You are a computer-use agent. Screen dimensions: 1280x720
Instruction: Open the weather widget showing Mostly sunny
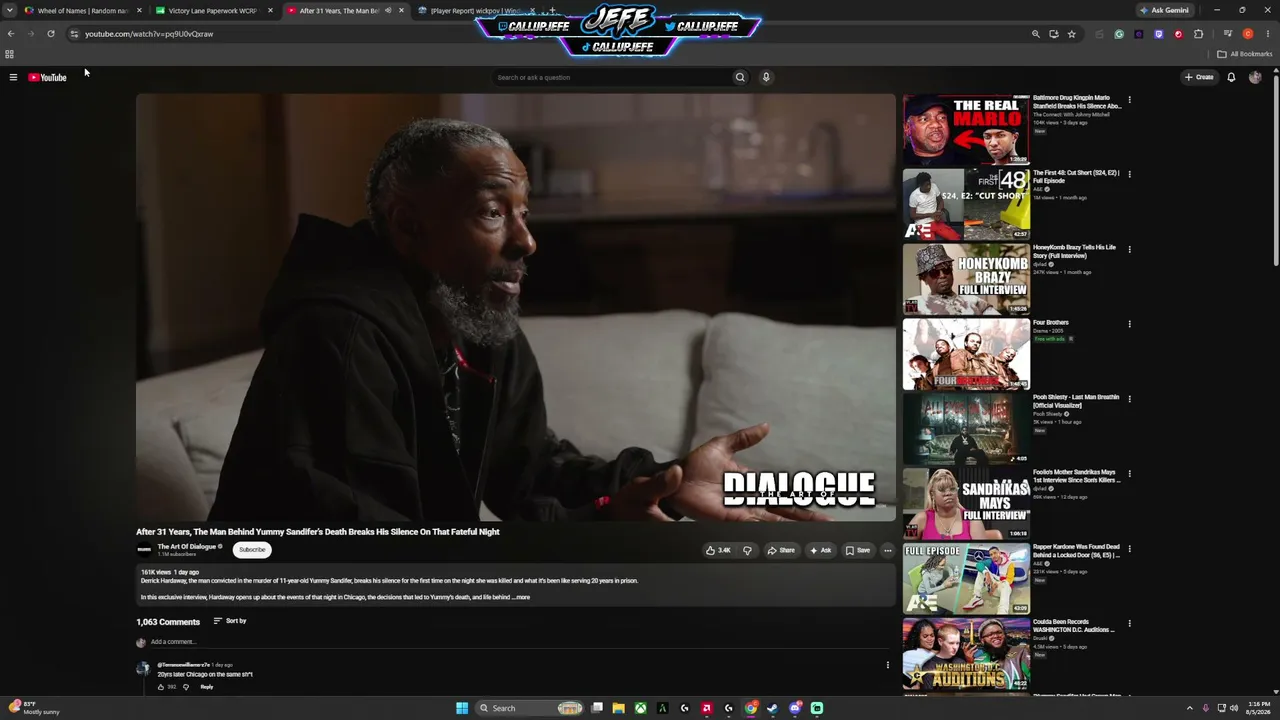coord(34,708)
